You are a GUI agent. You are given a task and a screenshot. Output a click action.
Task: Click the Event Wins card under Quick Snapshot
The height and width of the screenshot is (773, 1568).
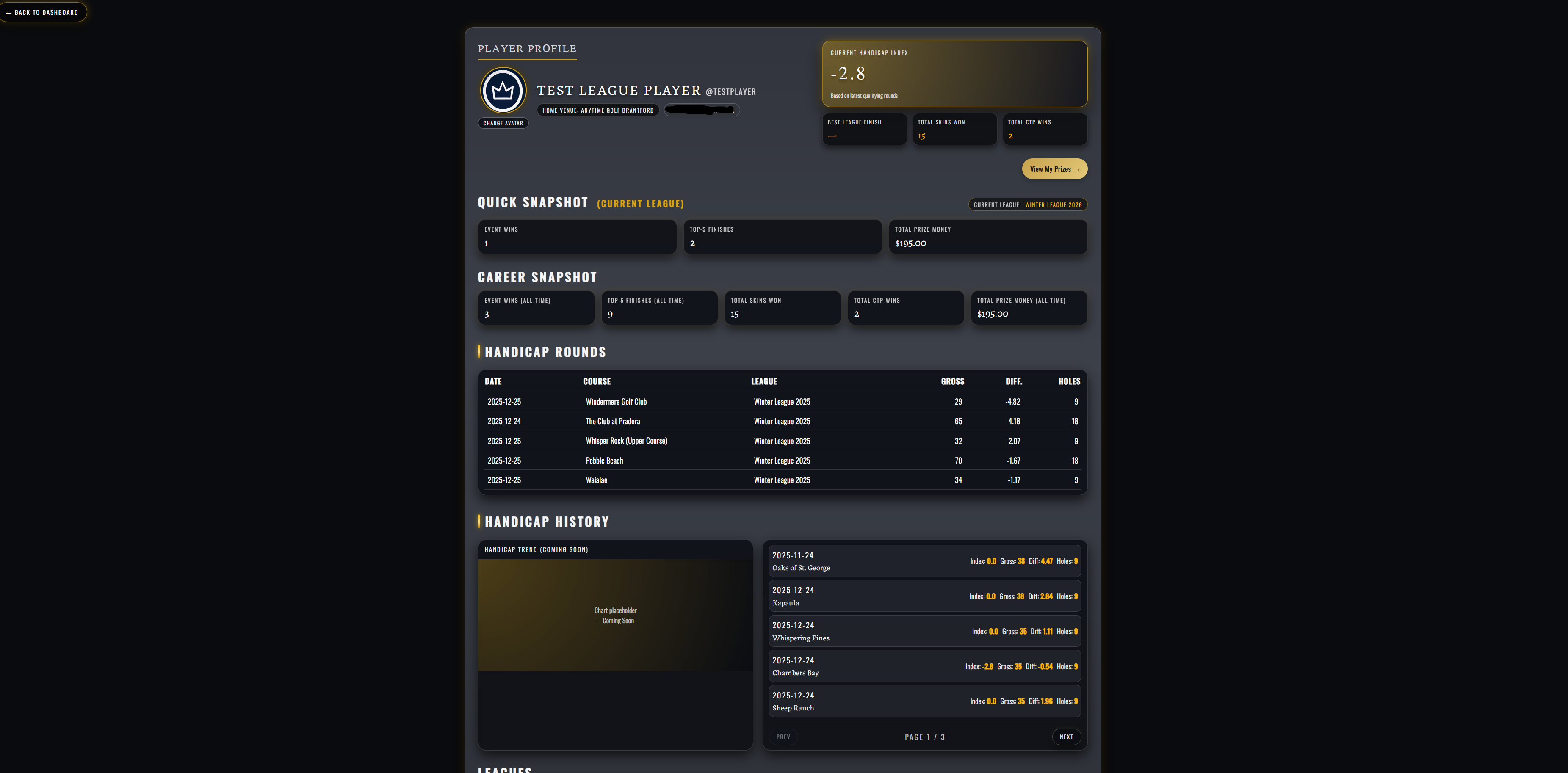(576, 237)
